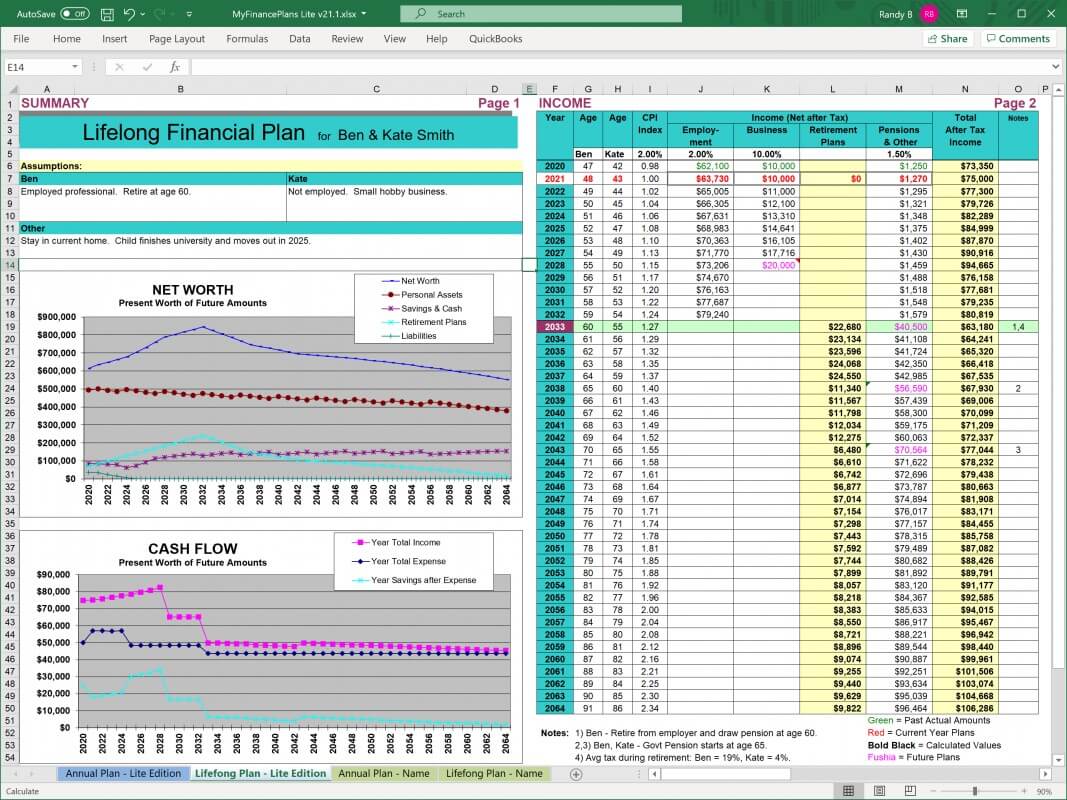
Task: Open the Lifelong Plan - Name sheet tab
Action: (x=494, y=773)
